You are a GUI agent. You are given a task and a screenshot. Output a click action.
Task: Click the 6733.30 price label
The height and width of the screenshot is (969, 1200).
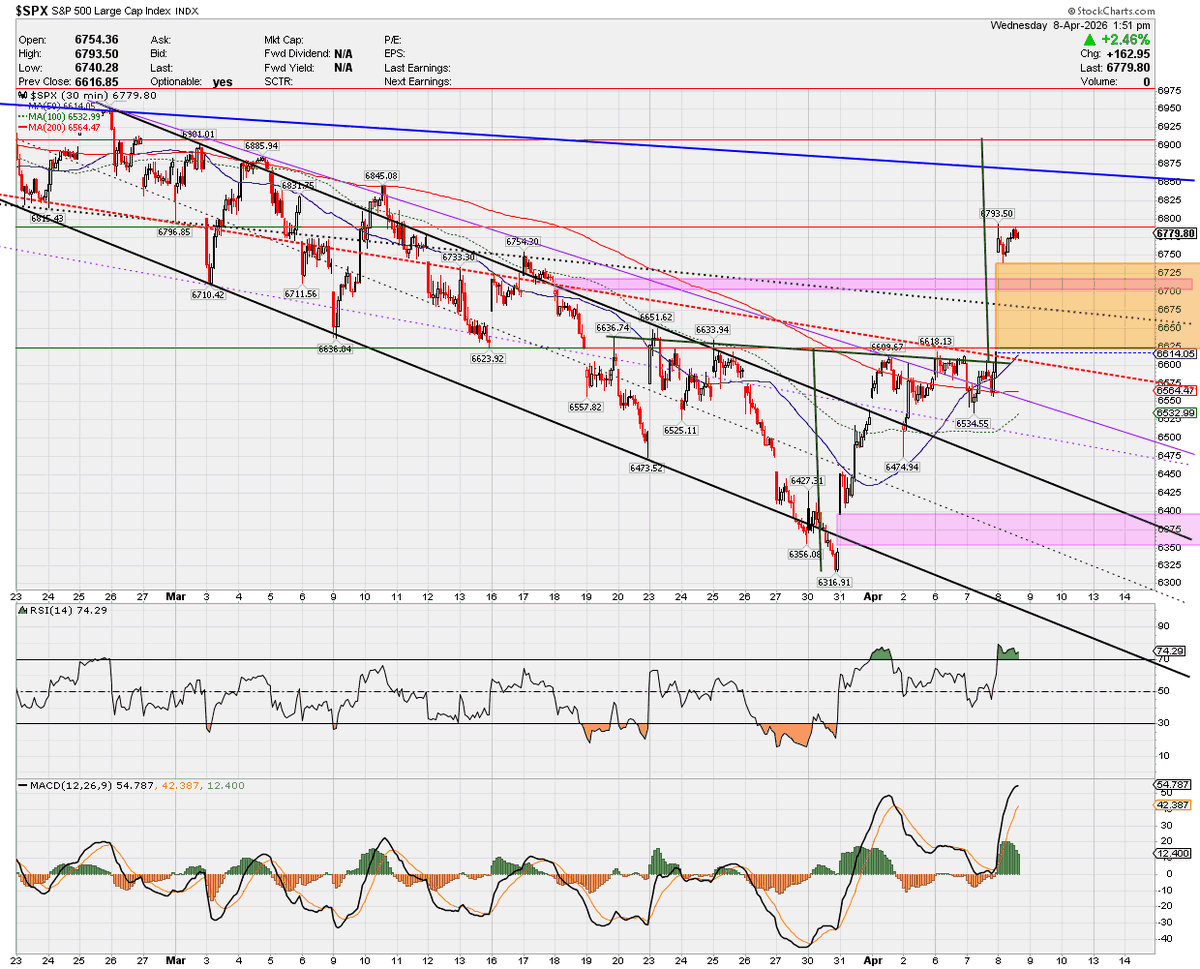458,257
